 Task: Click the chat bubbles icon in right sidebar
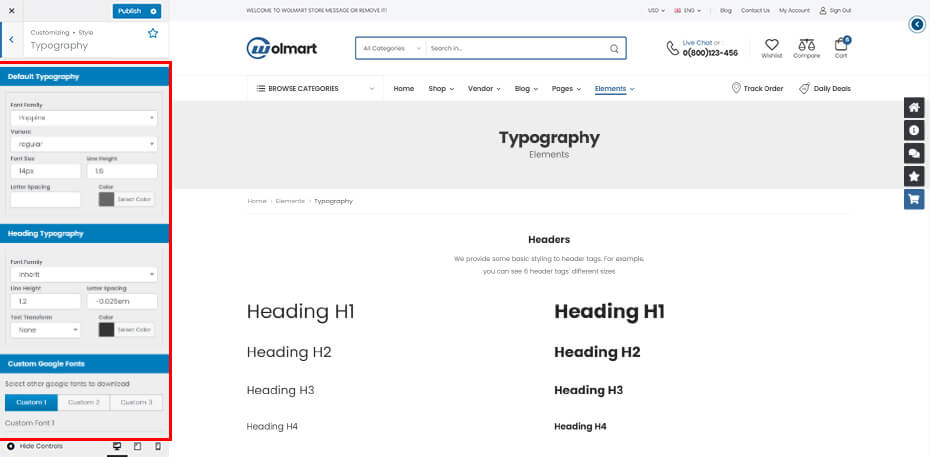point(913,153)
